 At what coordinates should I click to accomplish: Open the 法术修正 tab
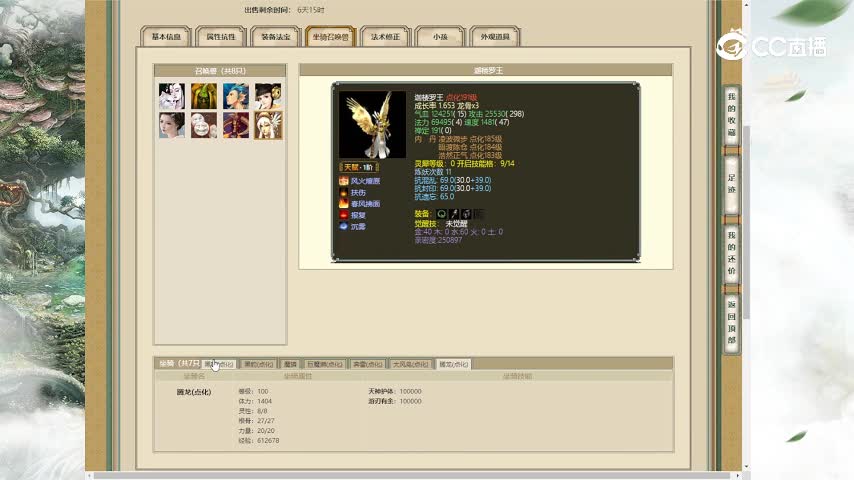pyautogui.click(x=385, y=37)
